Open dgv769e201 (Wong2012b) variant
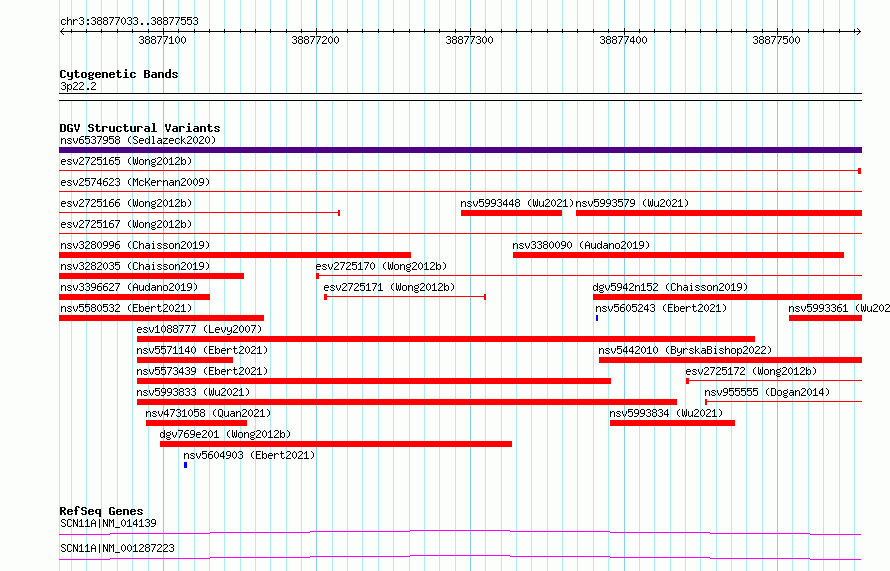 click(x=225, y=434)
